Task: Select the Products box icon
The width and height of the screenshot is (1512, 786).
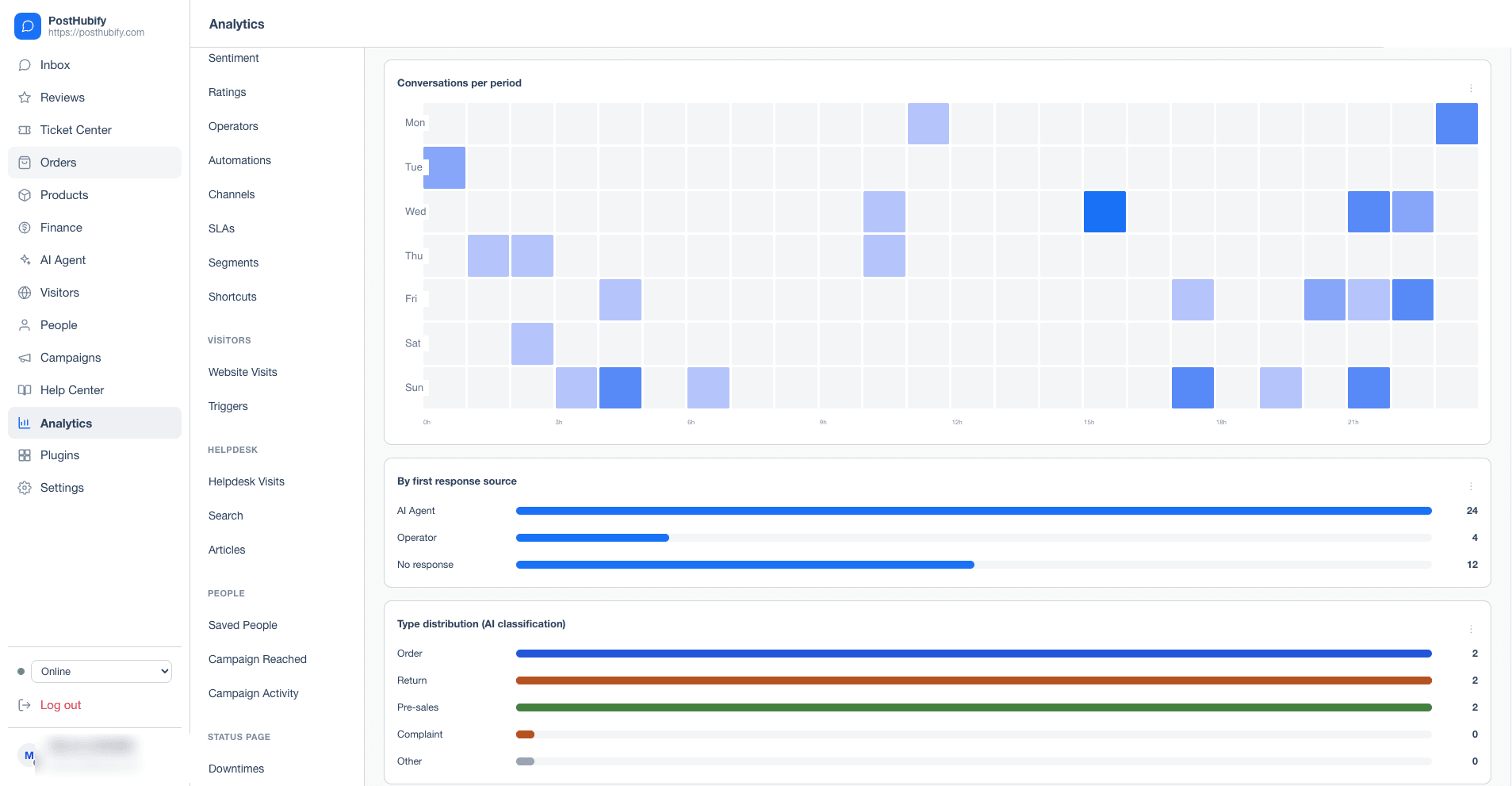Action: pos(25,195)
